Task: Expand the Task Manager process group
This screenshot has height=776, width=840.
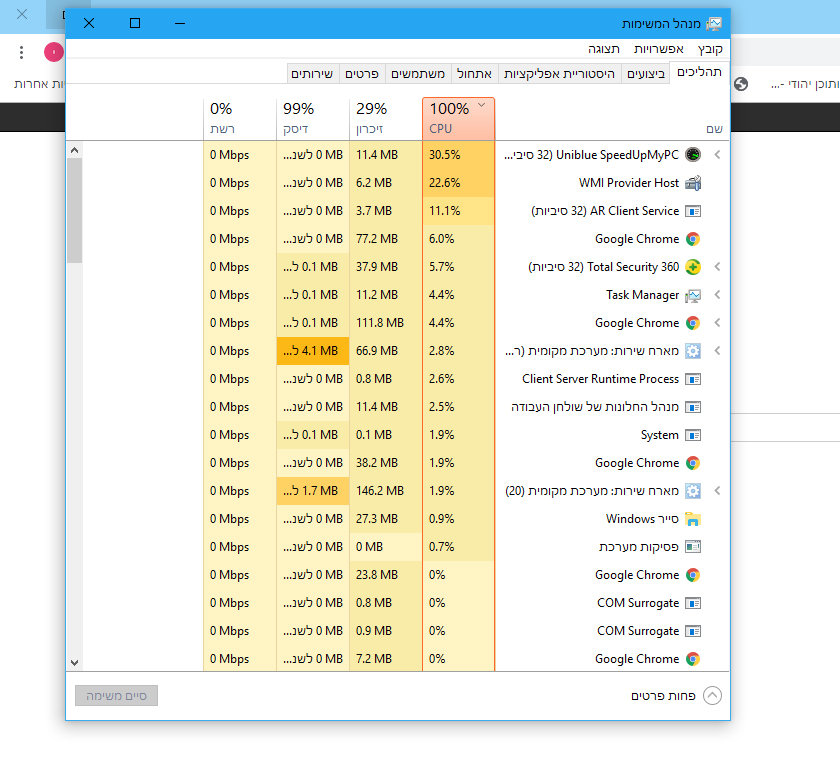Action: point(717,295)
